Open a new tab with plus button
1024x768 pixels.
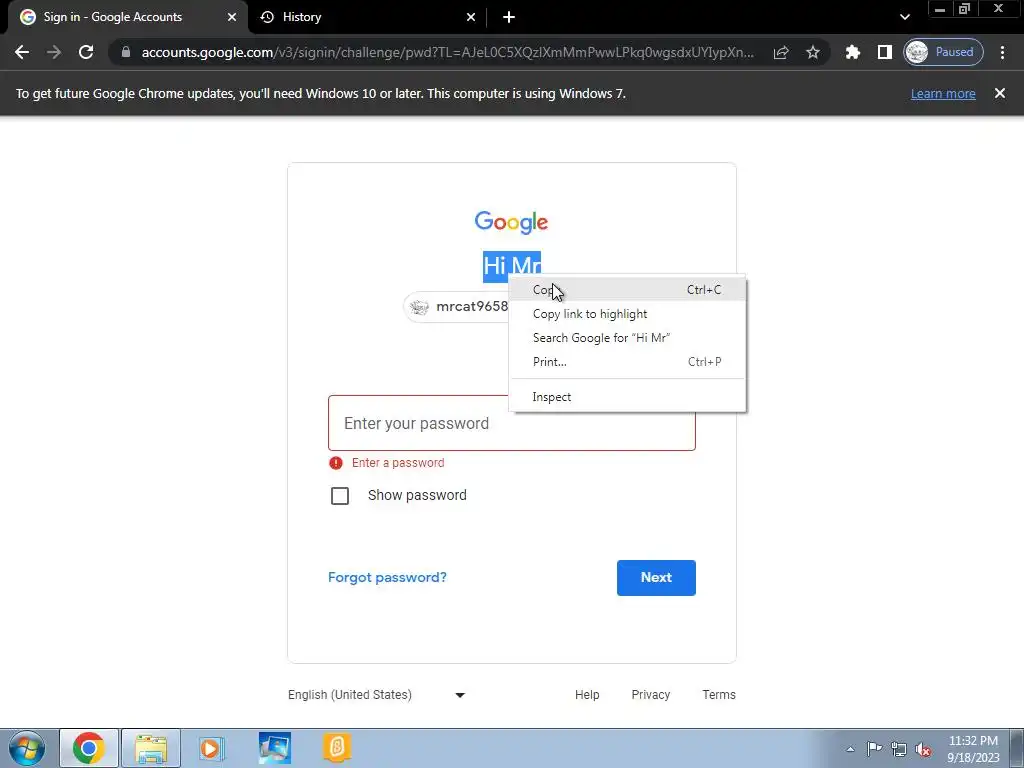(509, 17)
